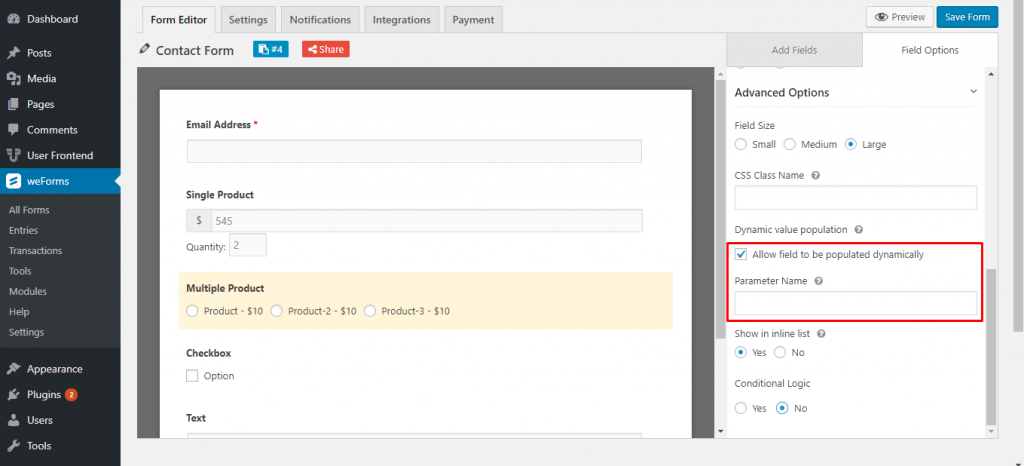Click the Users person icon
1024x466 pixels.
13,420
